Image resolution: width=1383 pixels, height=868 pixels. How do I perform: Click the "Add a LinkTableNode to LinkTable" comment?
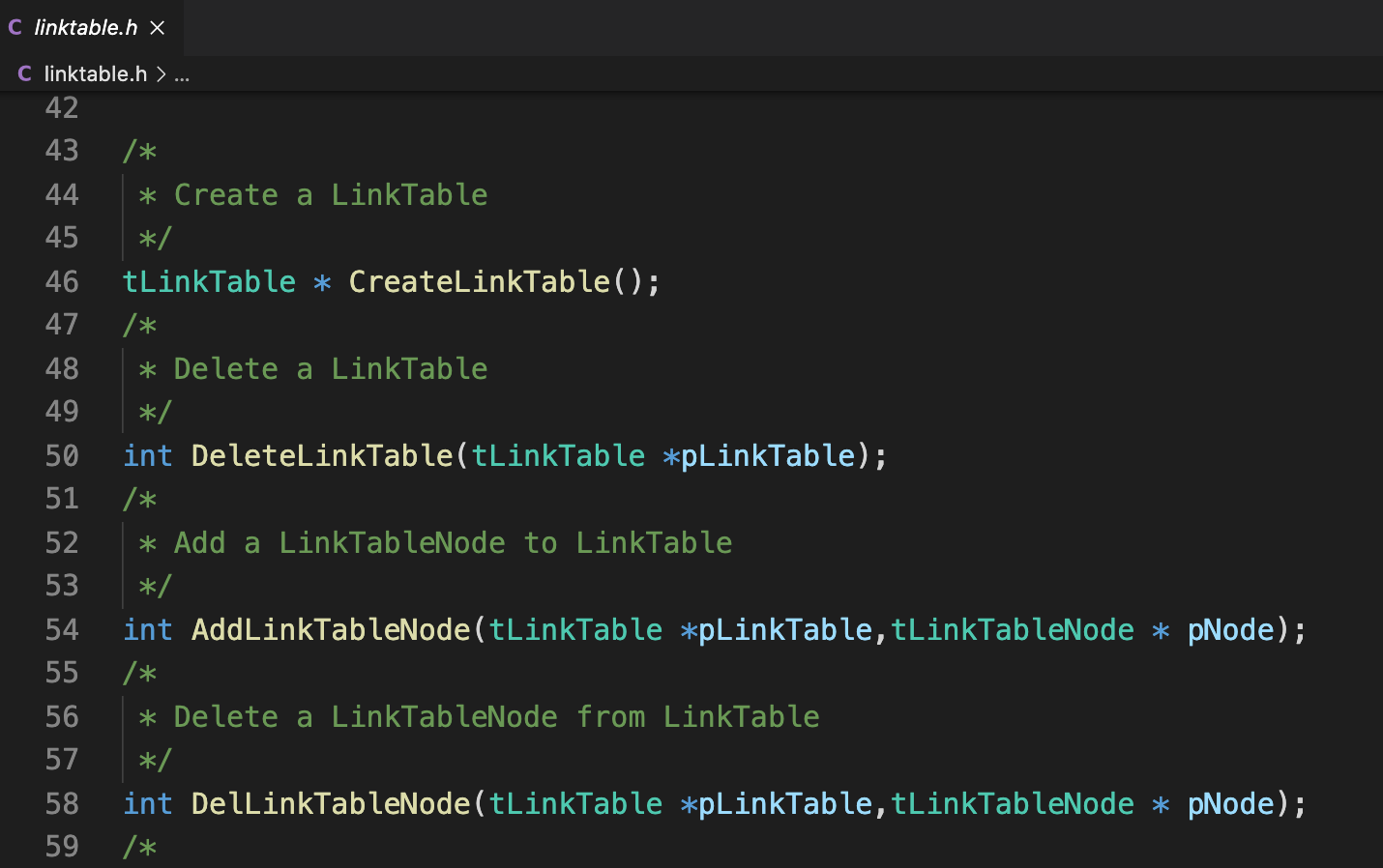point(453,542)
